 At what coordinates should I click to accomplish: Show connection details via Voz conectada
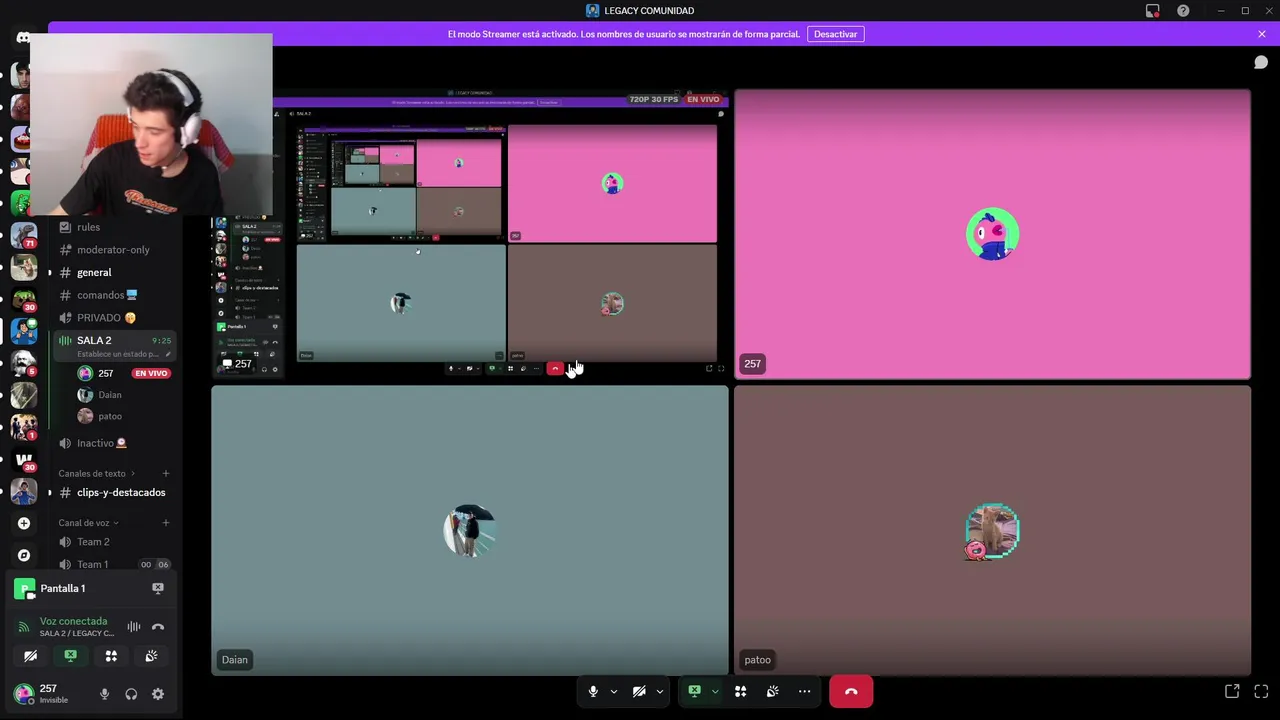(73, 621)
